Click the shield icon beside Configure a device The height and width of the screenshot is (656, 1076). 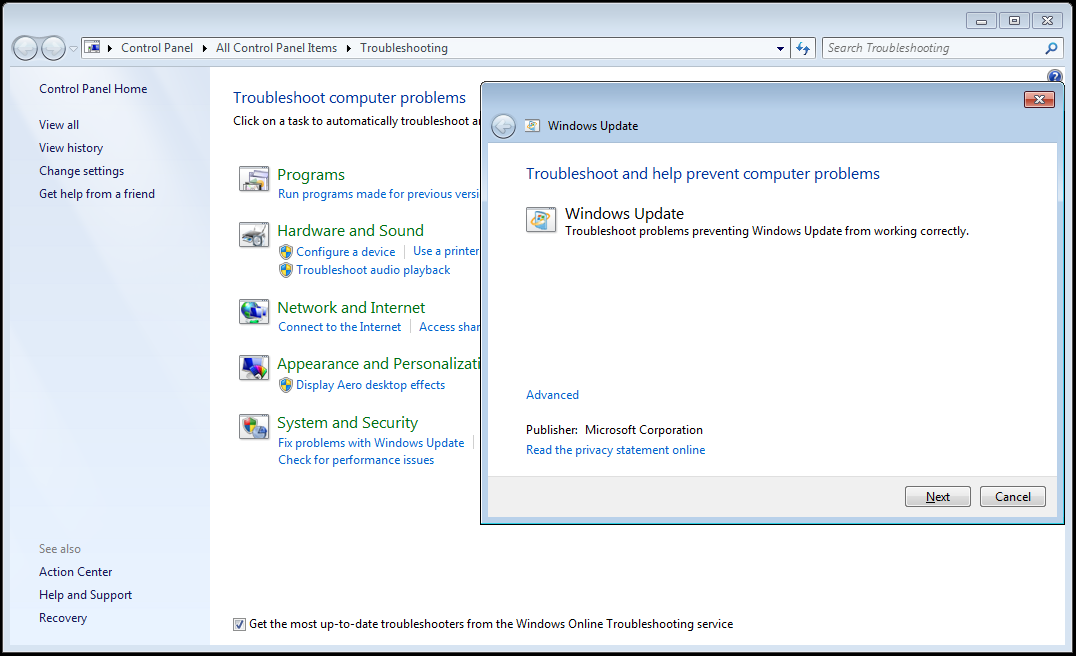(x=285, y=252)
